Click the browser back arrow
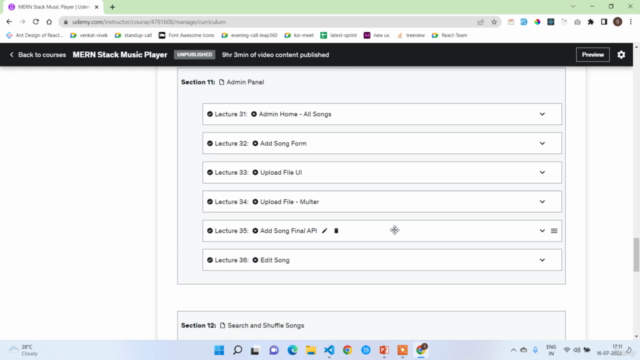Screen dimensions: 640x360 pos(9,22)
